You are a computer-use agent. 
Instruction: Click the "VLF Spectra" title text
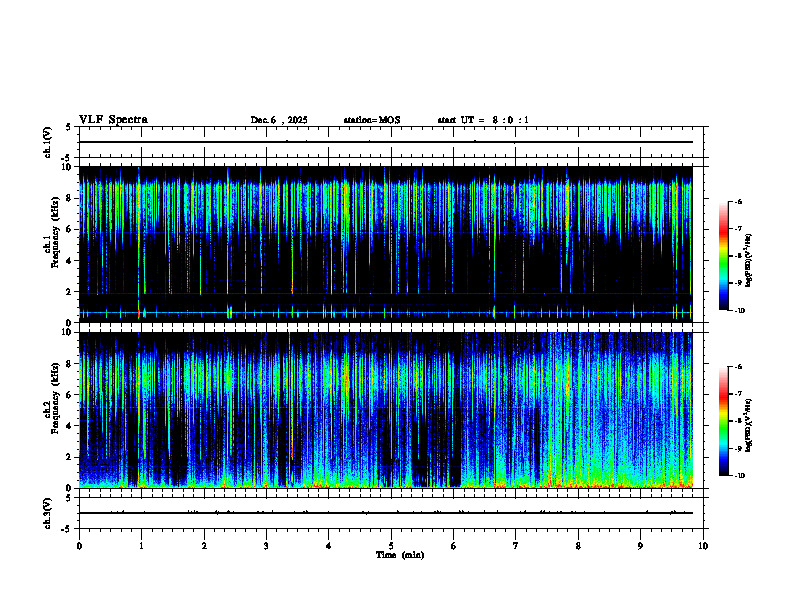113,120
